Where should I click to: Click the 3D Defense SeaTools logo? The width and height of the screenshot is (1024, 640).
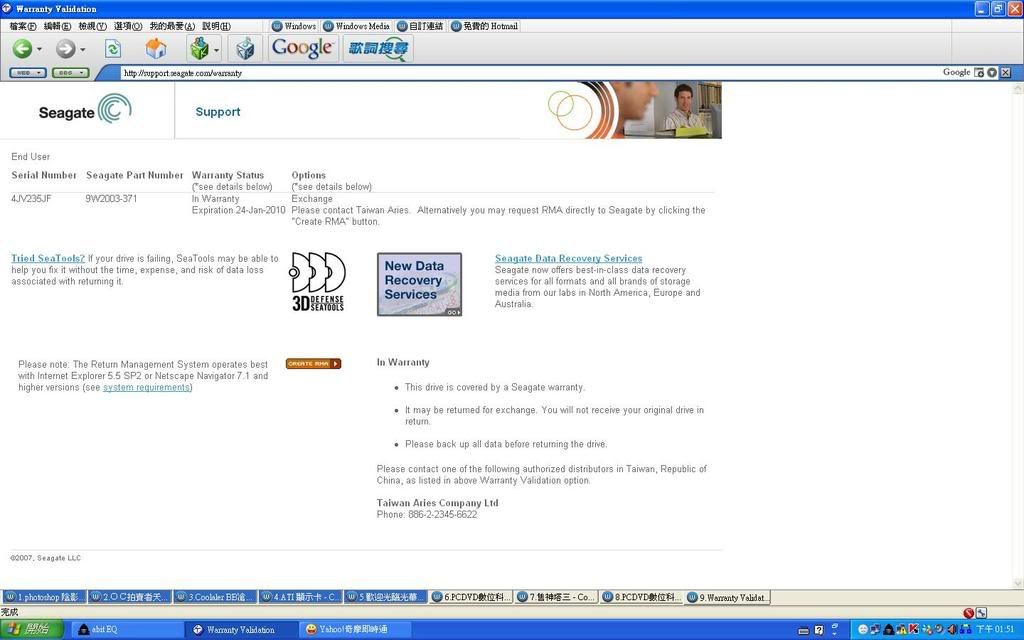pos(317,281)
